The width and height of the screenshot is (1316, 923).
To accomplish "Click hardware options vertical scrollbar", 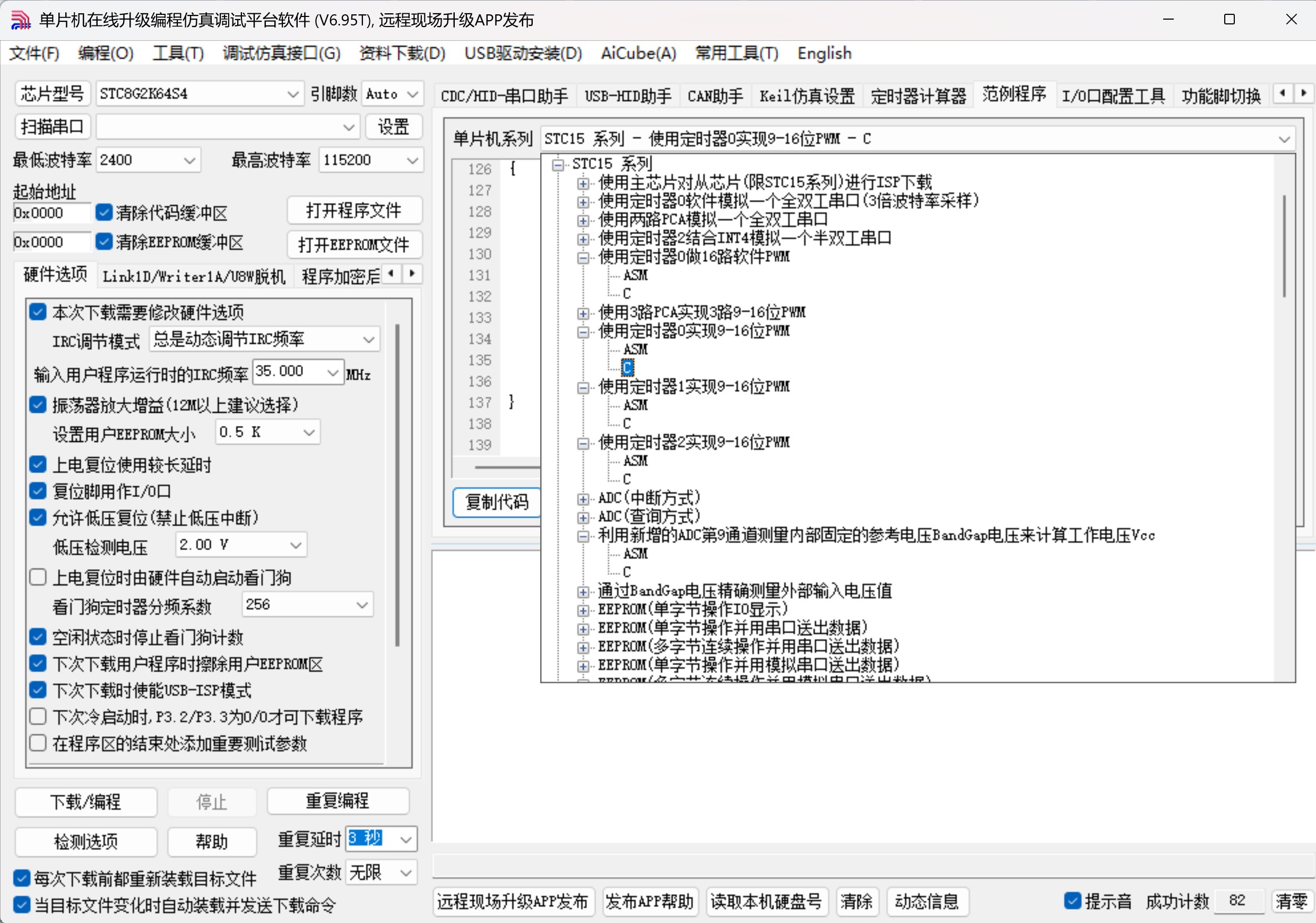I will point(396,485).
